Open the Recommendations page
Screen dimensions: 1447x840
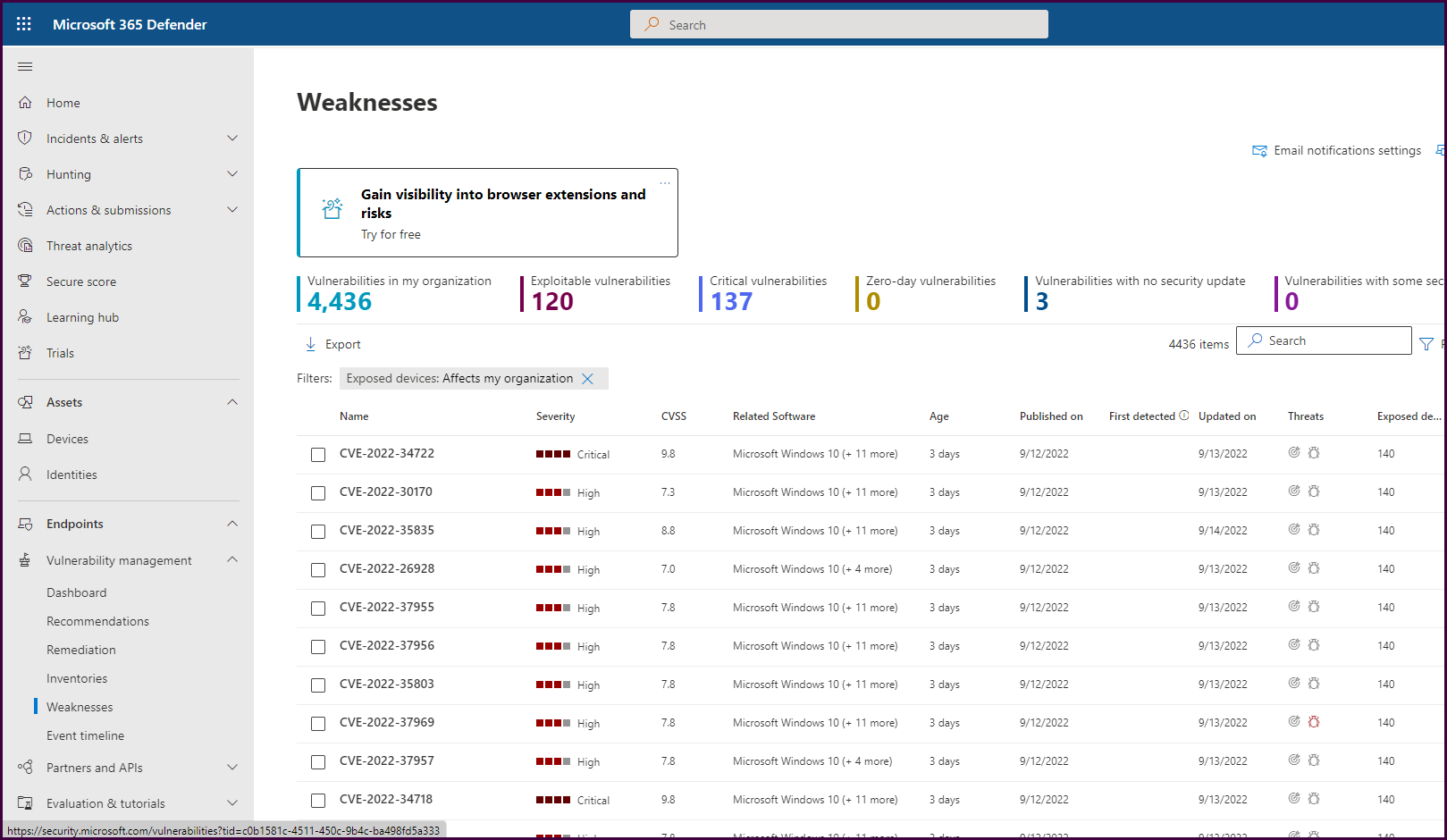(x=97, y=620)
